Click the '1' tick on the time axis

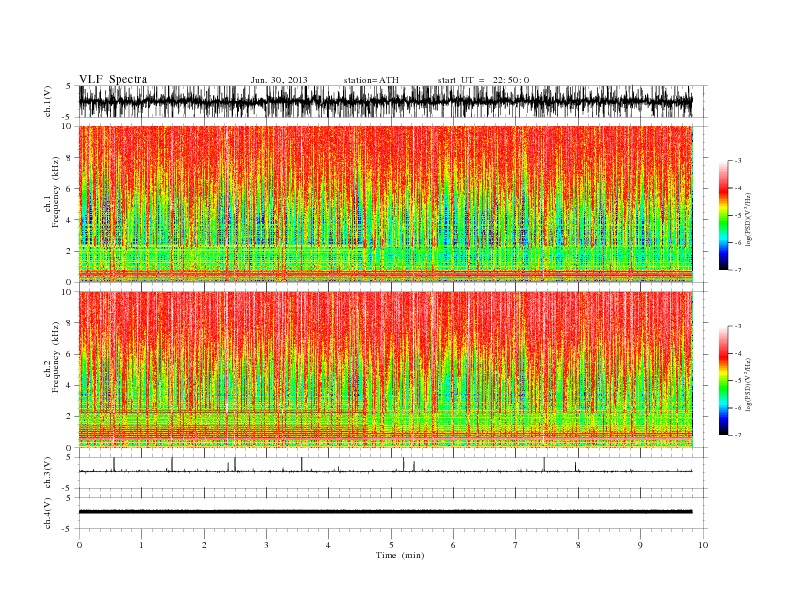point(141,545)
